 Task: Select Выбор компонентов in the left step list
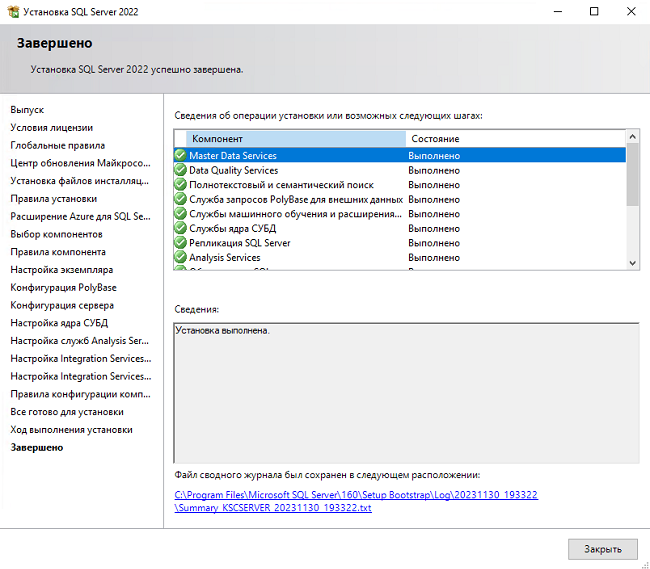(x=56, y=234)
